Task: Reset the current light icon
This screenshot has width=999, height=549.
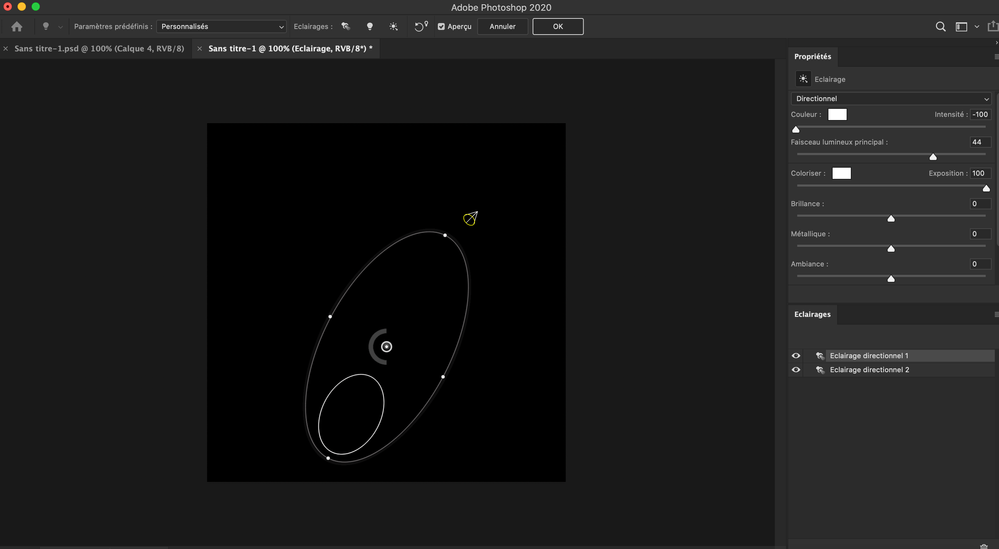Action: click(x=421, y=27)
